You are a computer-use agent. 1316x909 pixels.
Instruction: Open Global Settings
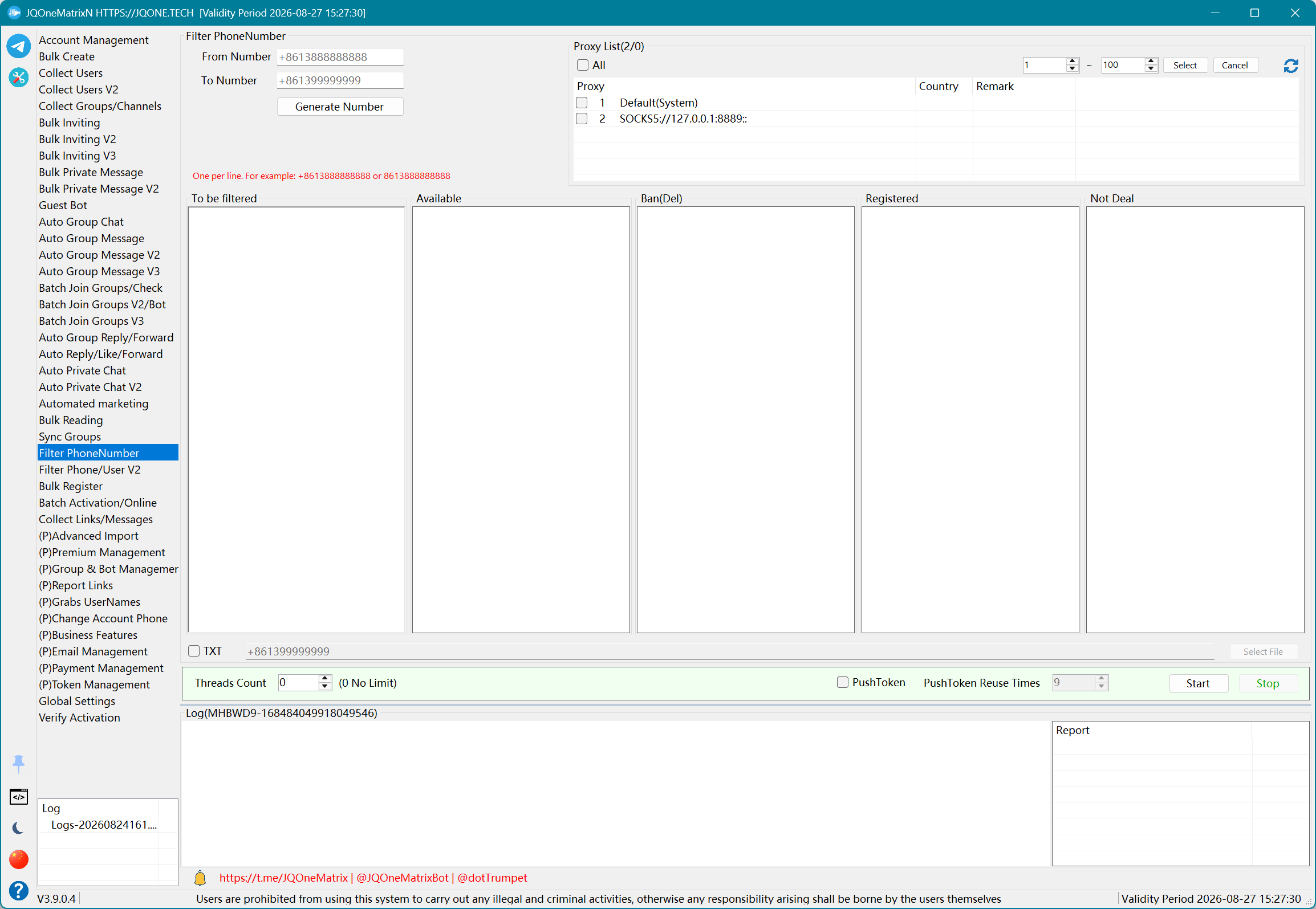[x=77, y=701]
